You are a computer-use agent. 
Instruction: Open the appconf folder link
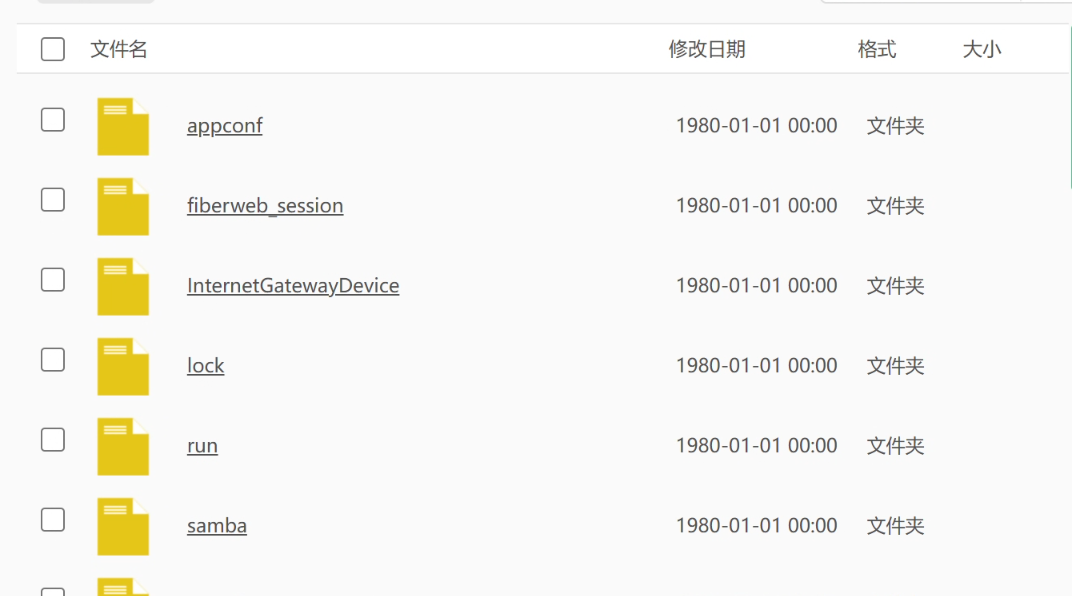pyautogui.click(x=225, y=126)
